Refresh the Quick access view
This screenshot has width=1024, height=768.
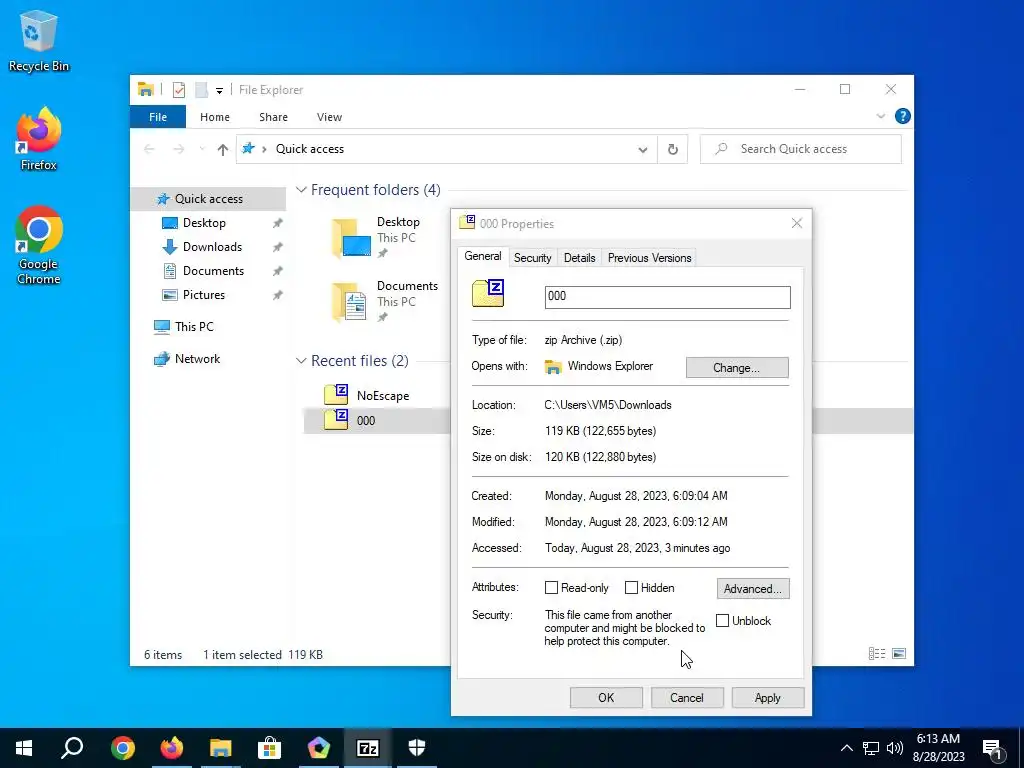(x=673, y=150)
